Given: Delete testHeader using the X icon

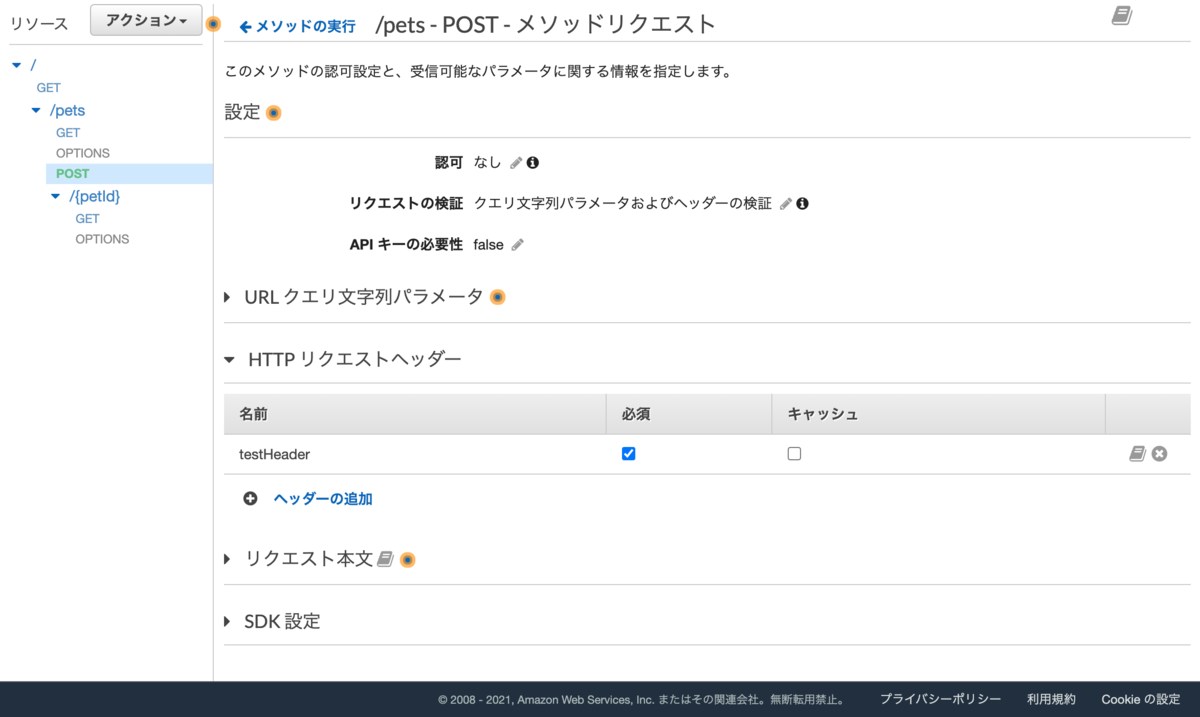Looking at the screenshot, I should (x=1159, y=454).
